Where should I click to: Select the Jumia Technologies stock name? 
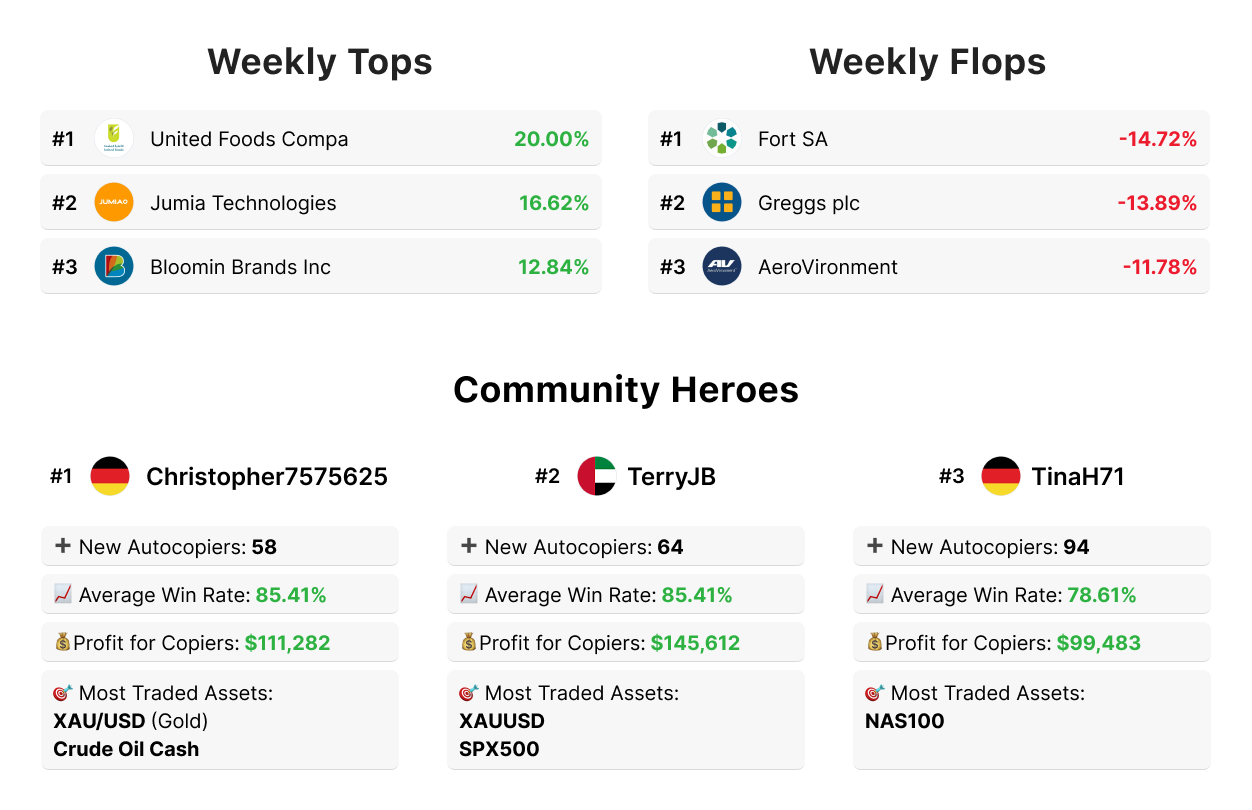click(x=243, y=203)
